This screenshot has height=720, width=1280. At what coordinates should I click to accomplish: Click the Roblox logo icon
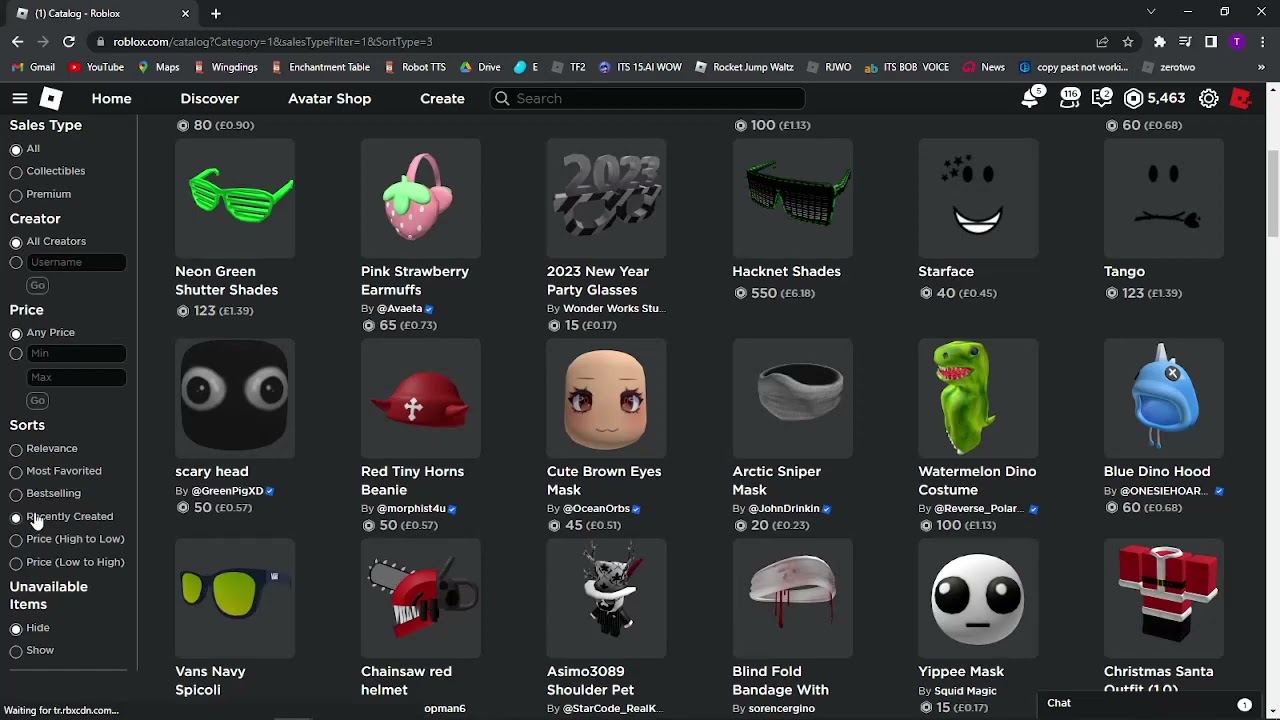[51, 98]
